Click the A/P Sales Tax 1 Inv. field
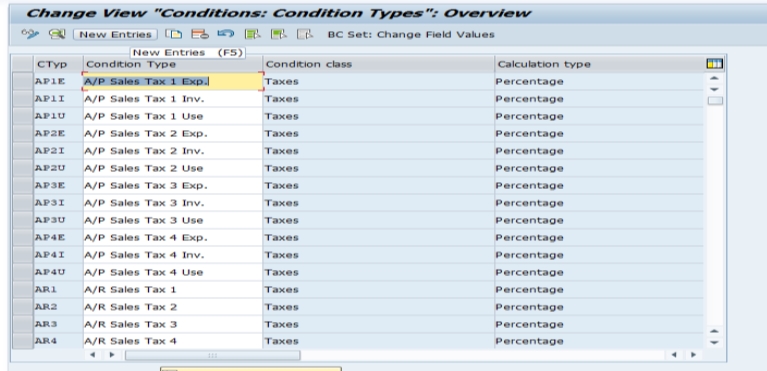 pos(173,99)
